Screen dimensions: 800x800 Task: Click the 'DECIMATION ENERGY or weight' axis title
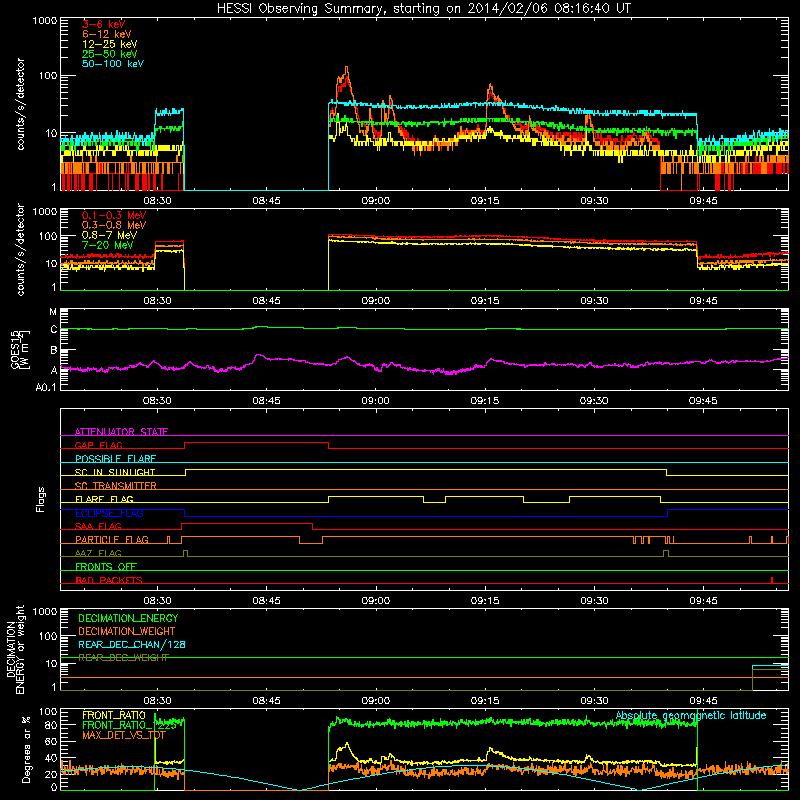tap(15, 649)
